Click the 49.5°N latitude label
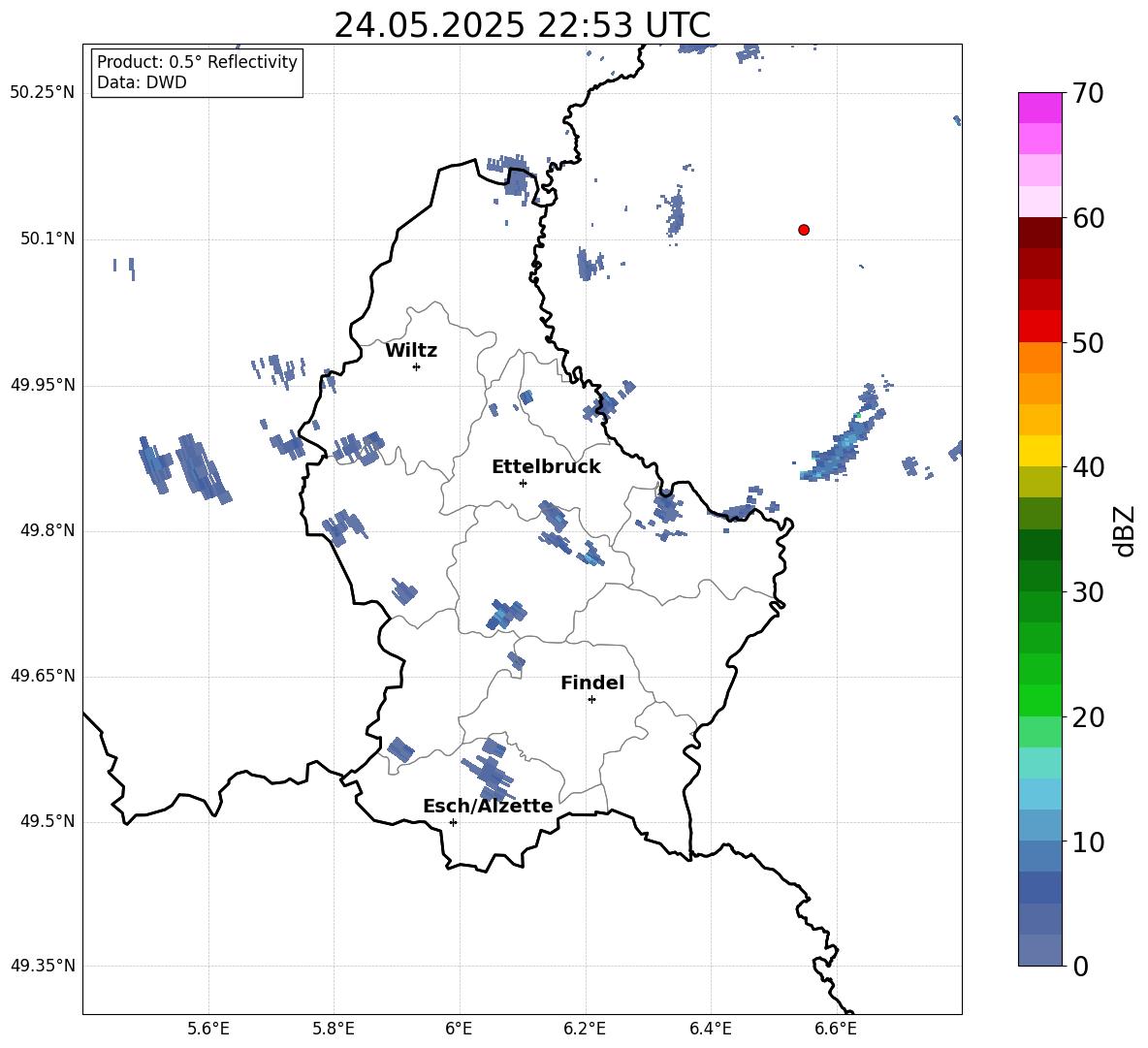Screen dimensions: 1148x1048 [x=48, y=821]
